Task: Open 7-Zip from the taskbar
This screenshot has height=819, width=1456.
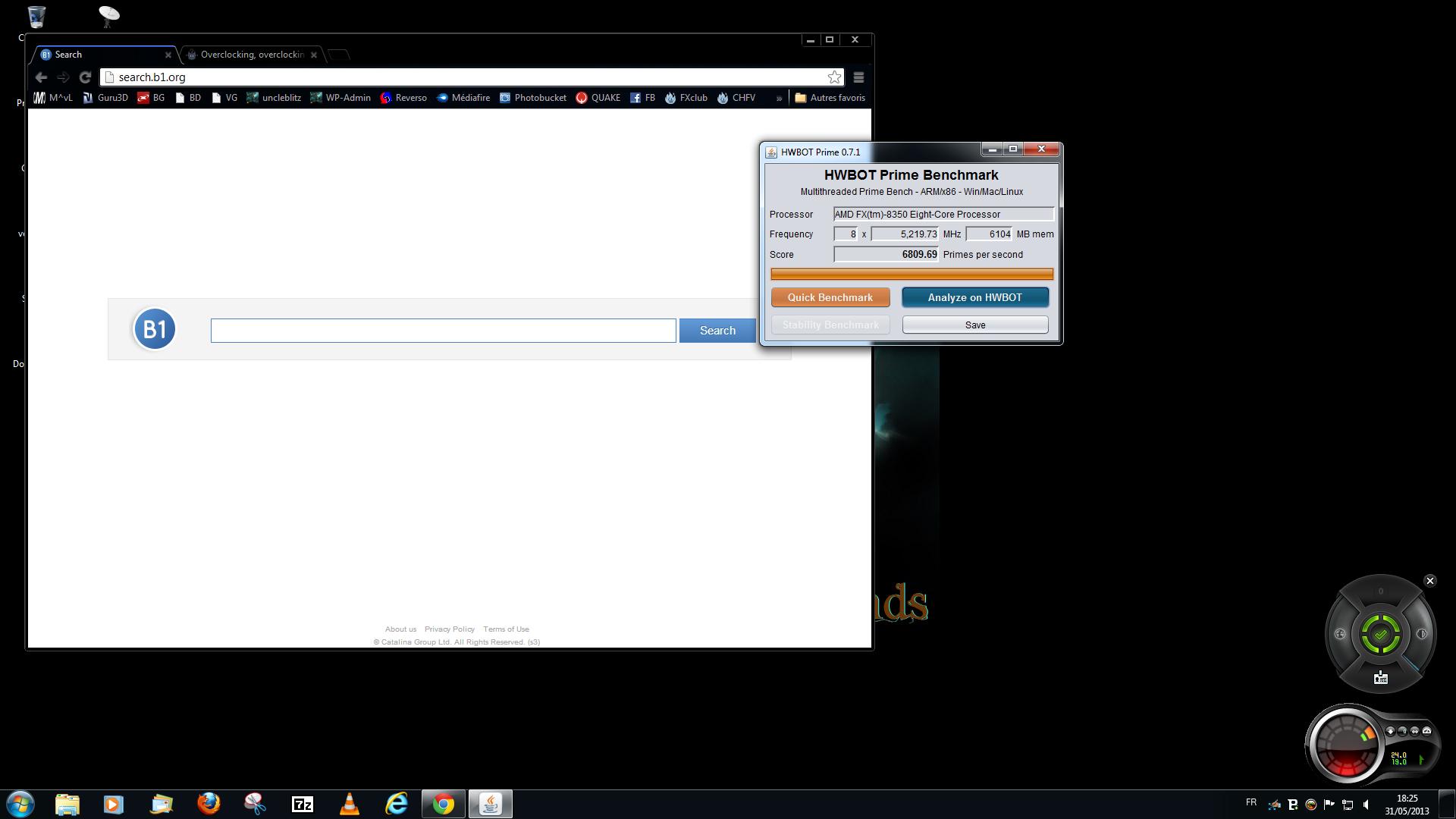Action: pyautogui.click(x=303, y=804)
